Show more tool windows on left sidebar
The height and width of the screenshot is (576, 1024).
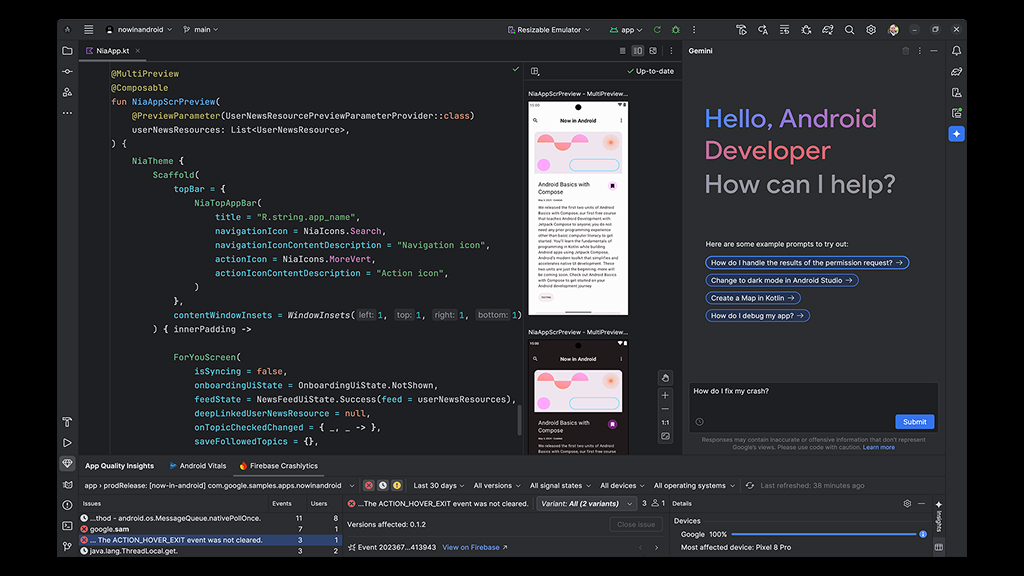tap(67, 113)
